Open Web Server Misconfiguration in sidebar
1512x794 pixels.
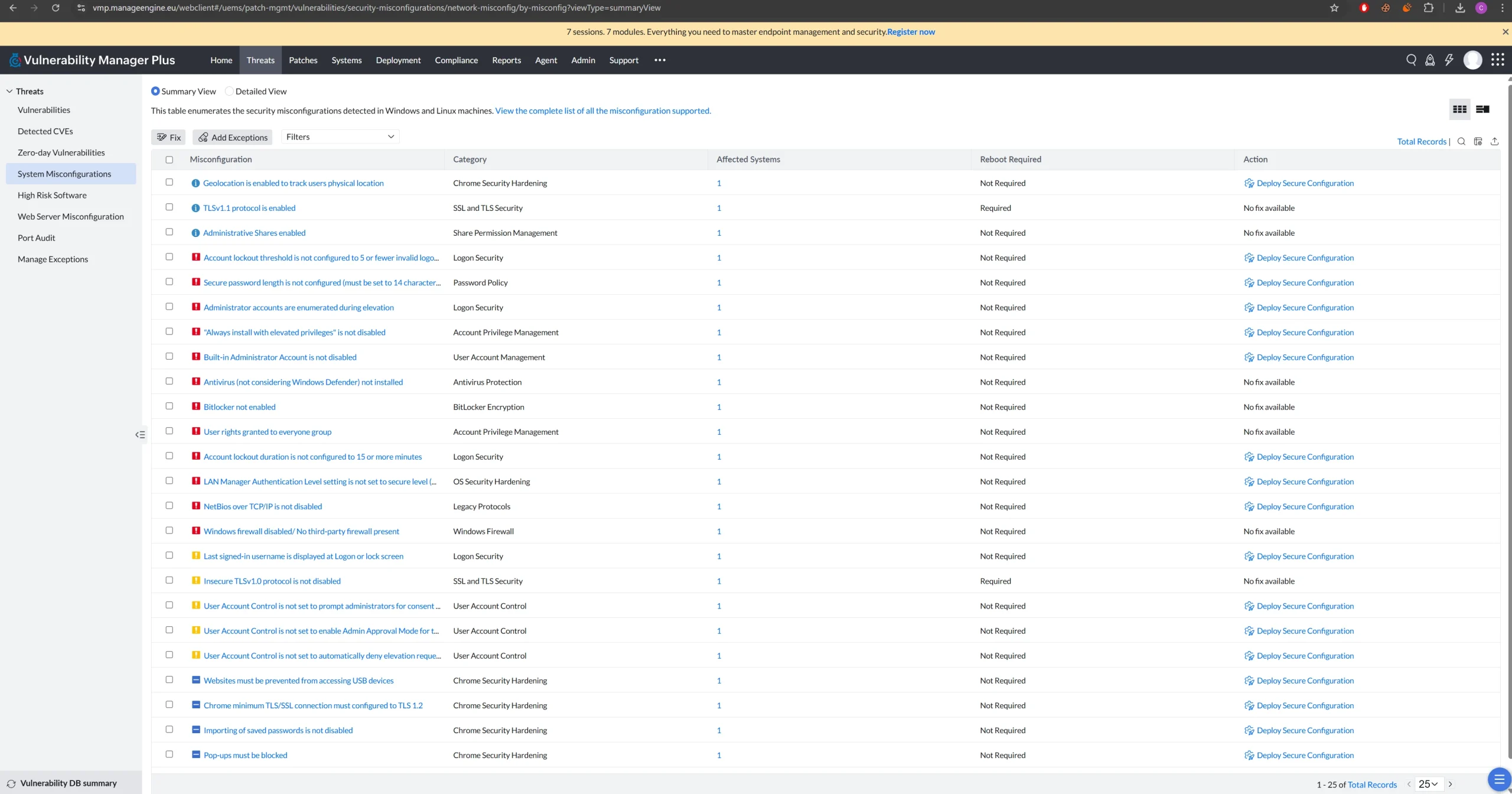click(71, 216)
